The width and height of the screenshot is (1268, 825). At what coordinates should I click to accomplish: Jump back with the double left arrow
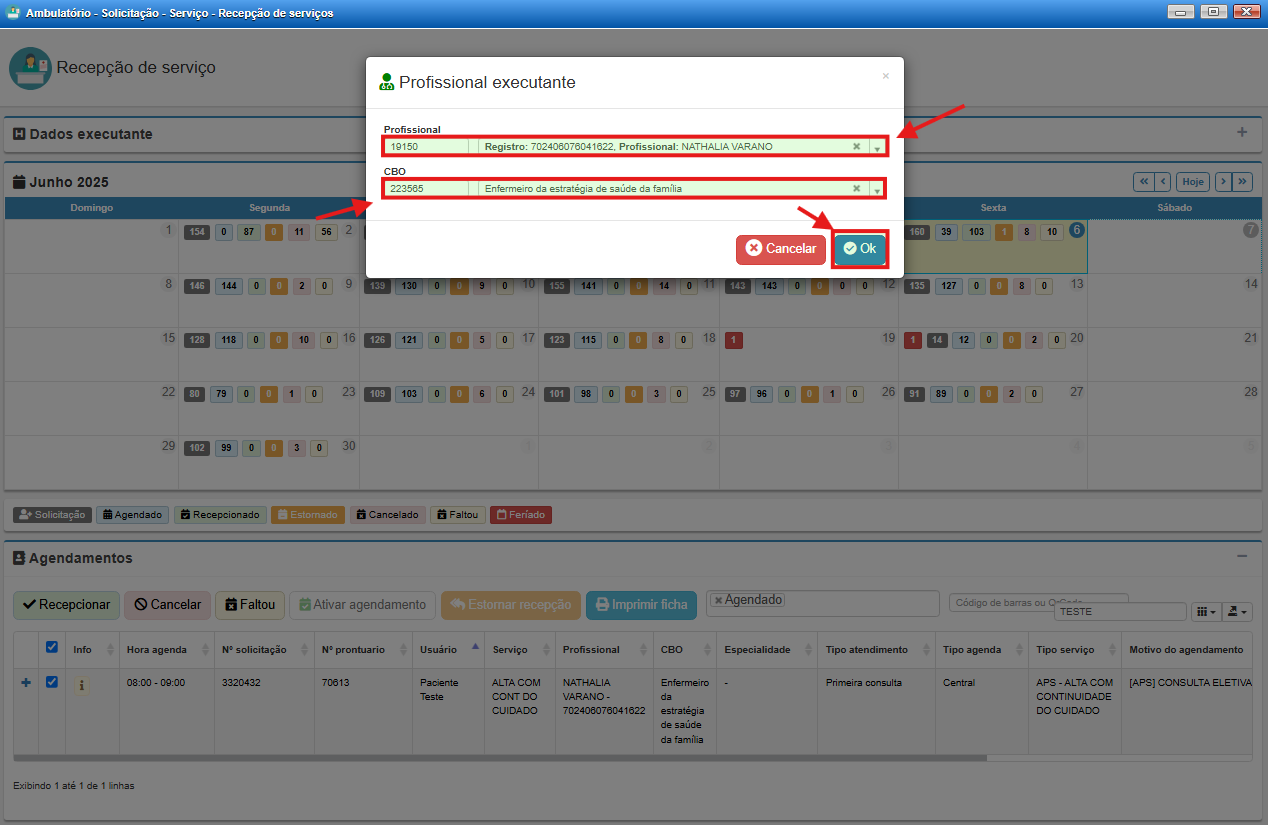click(x=1143, y=182)
